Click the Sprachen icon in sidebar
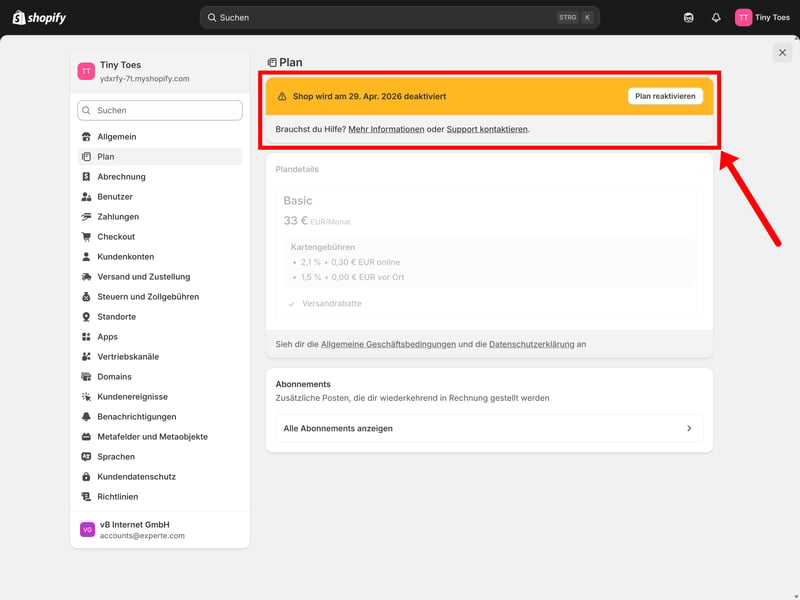 tap(87, 457)
